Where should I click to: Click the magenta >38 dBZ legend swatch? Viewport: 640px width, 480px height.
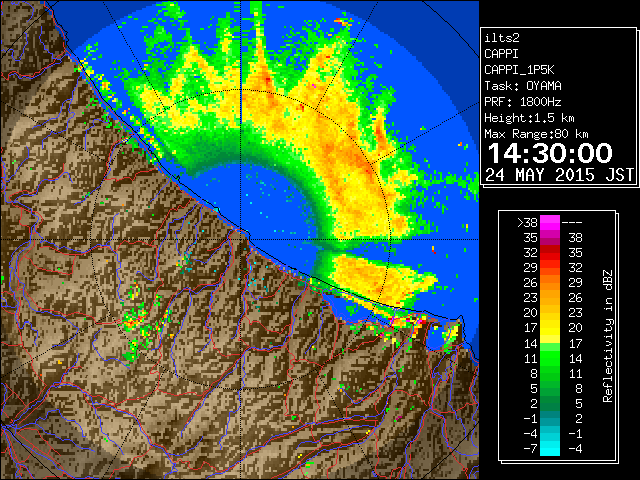pyautogui.click(x=549, y=222)
